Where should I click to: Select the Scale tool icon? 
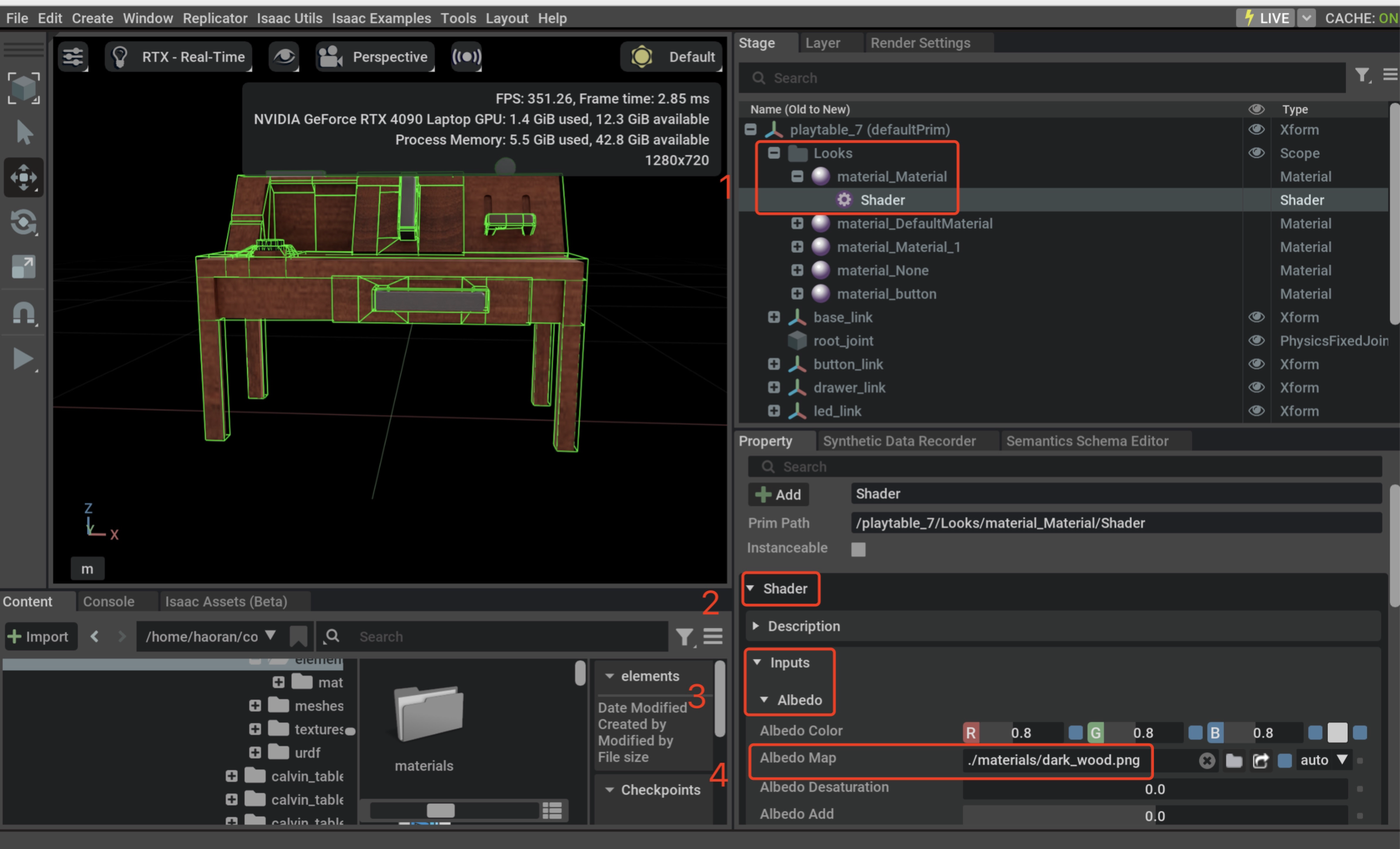coord(23,267)
